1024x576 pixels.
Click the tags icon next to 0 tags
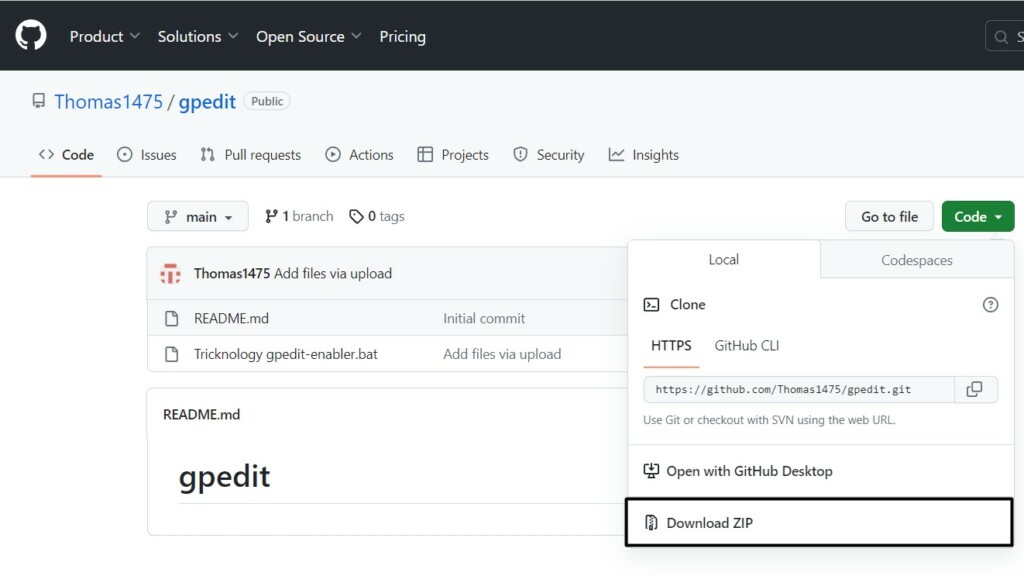coord(356,217)
